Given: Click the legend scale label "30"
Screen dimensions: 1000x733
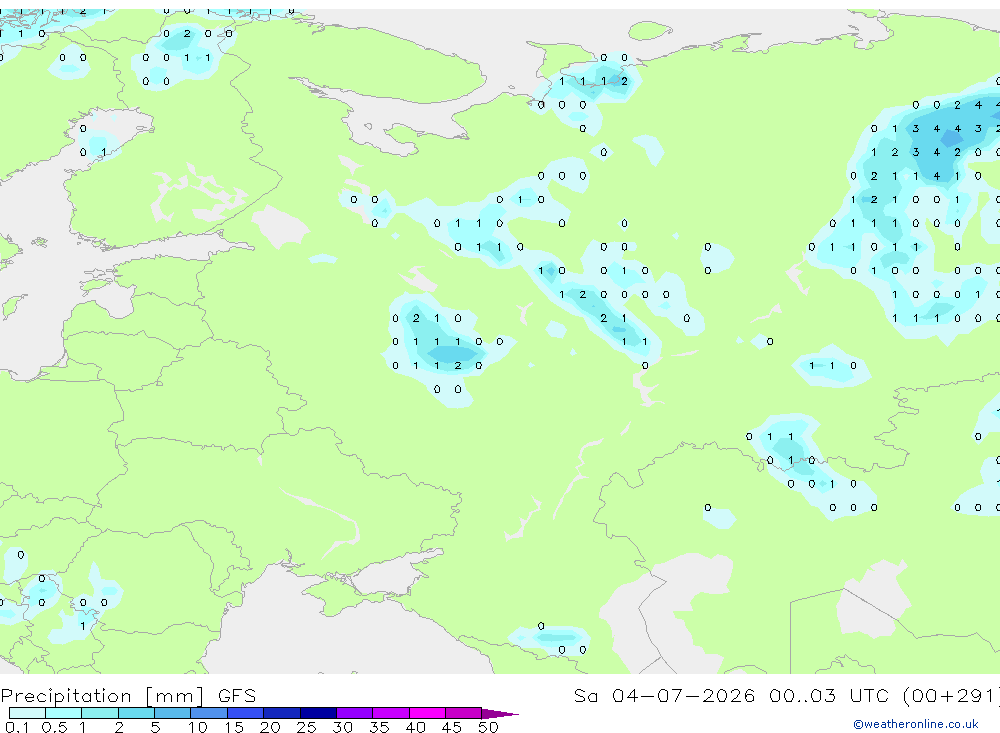Looking at the screenshot, I should point(342,727).
